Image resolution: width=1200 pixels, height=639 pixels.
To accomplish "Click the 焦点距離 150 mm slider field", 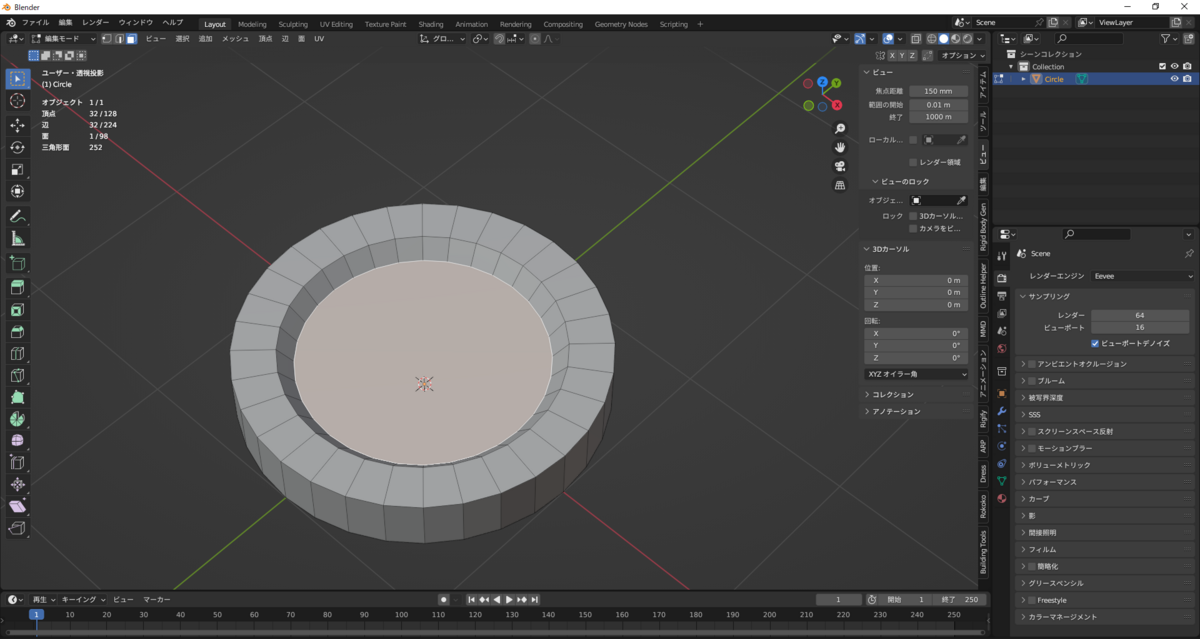I will [x=938, y=91].
